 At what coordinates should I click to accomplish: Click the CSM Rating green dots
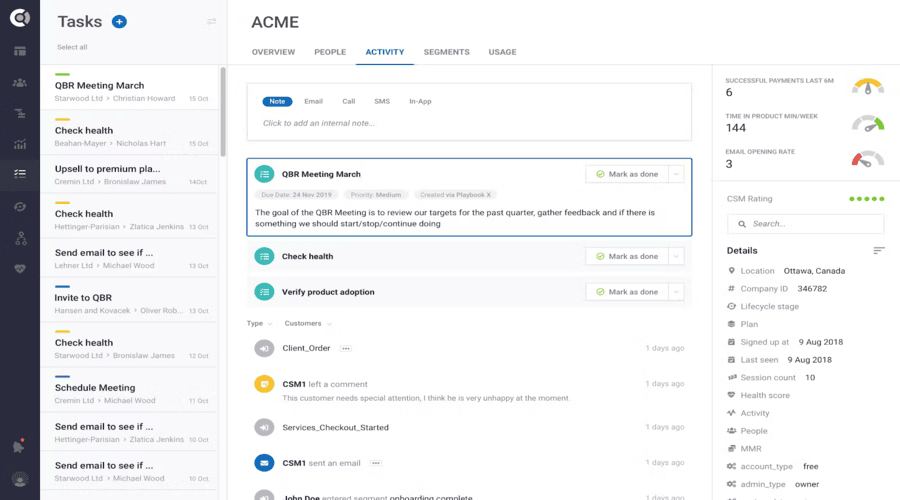click(x=866, y=199)
